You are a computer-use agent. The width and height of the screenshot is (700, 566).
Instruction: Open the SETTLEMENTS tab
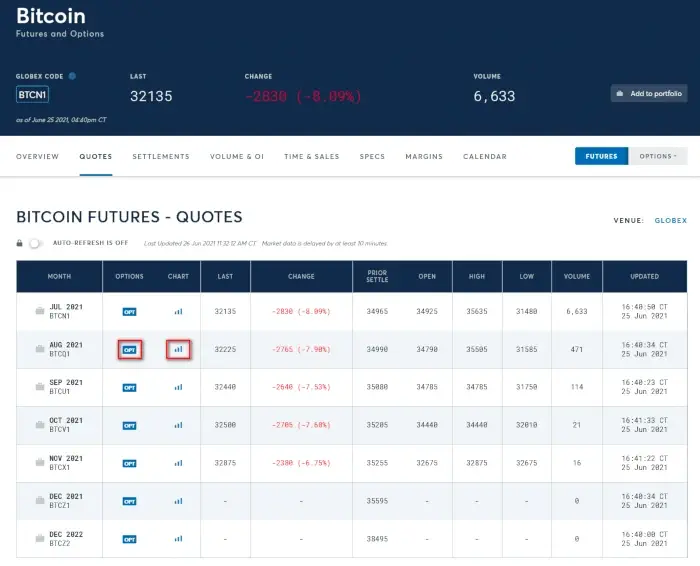(161, 157)
